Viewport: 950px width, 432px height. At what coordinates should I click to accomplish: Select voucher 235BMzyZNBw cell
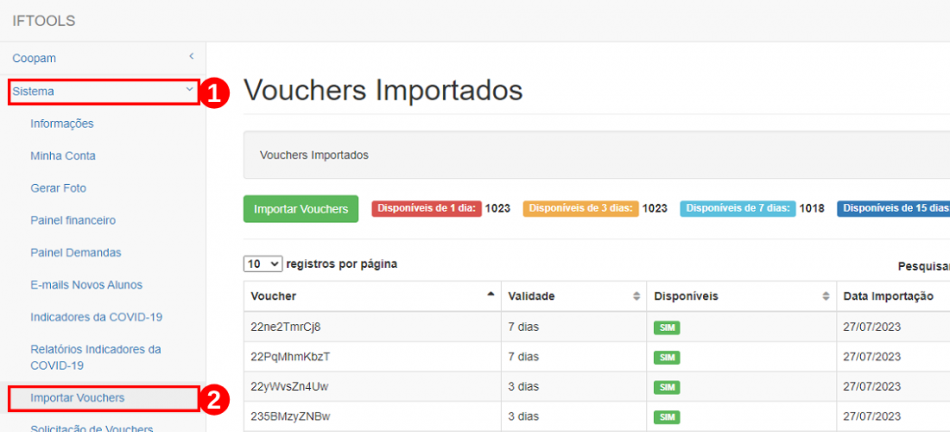(372, 416)
